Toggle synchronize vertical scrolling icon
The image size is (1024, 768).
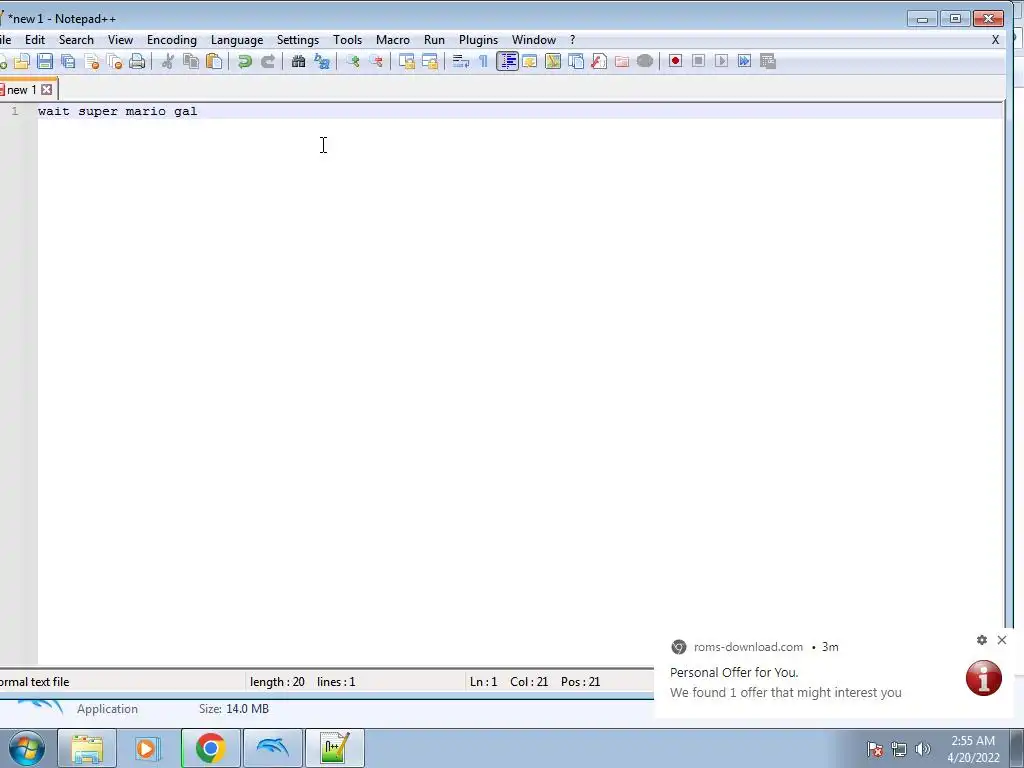pyautogui.click(x=407, y=61)
